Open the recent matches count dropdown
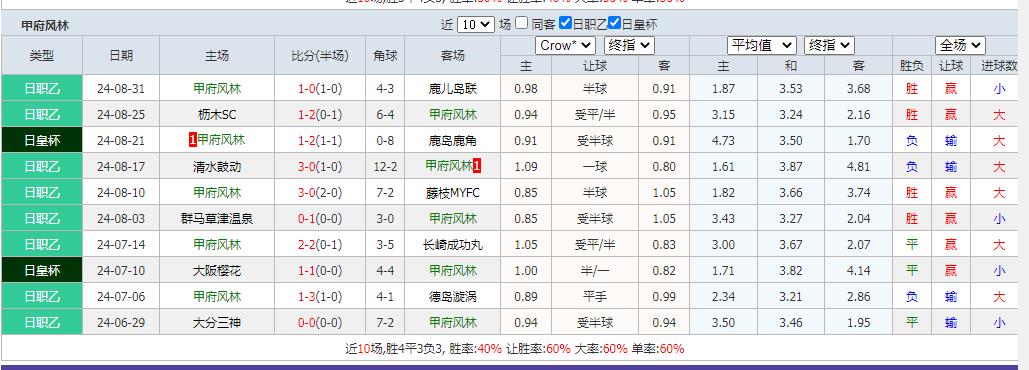Screen dimensions: 1029x370 (x=475, y=24)
